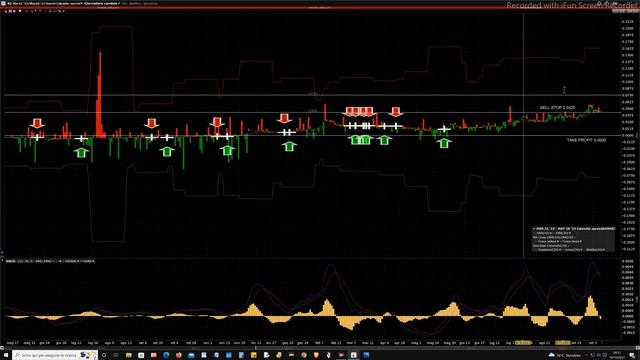Click the MACD indicator label in lower panel
640x360 pixels.
[10, 261]
